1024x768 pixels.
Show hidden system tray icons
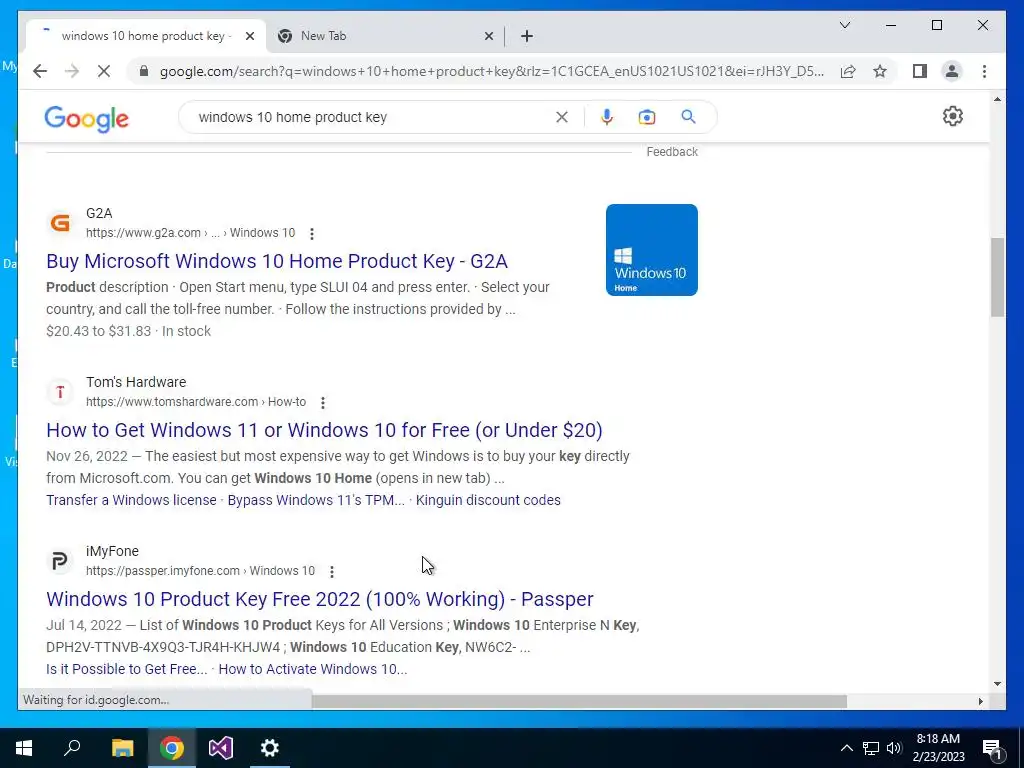click(x=846, y=748)
